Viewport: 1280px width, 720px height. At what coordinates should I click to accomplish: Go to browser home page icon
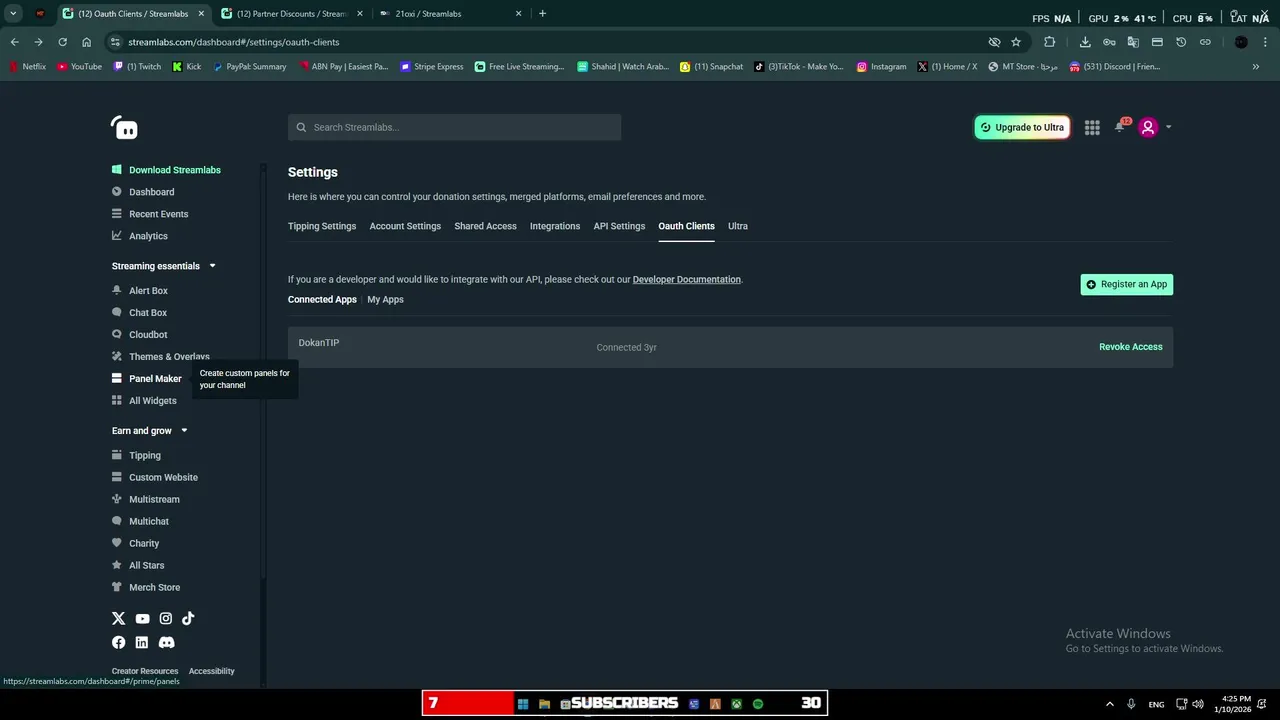(86, 42)
